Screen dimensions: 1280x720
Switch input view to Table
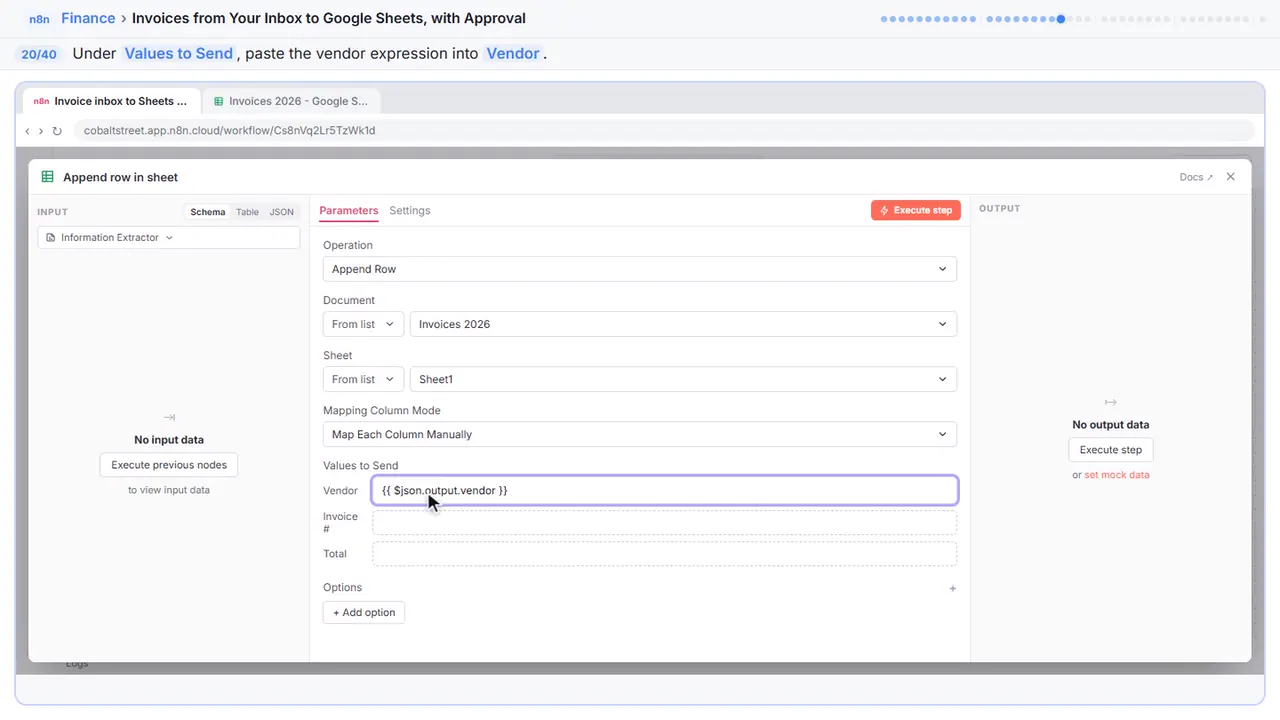[247, 212]
